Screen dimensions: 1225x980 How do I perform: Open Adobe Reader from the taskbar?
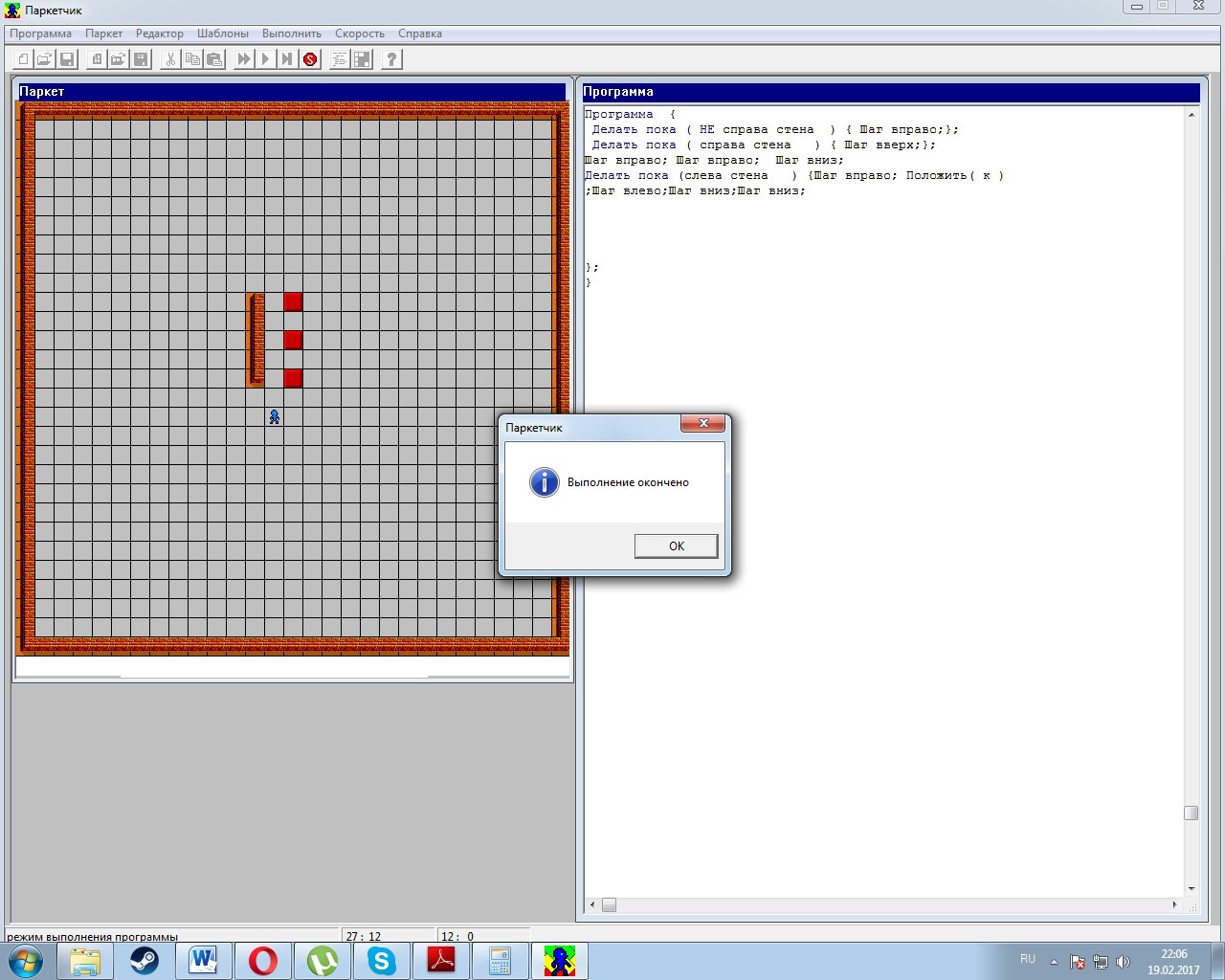coord(441,961)
